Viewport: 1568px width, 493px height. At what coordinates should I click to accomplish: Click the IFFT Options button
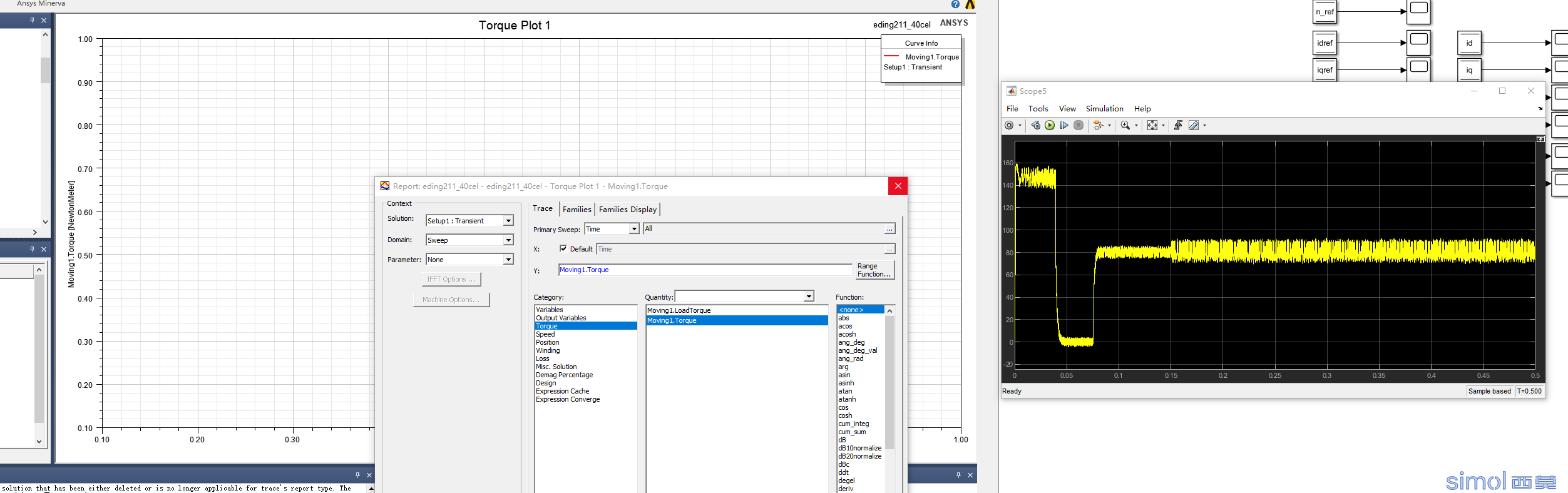click(451, 279)
